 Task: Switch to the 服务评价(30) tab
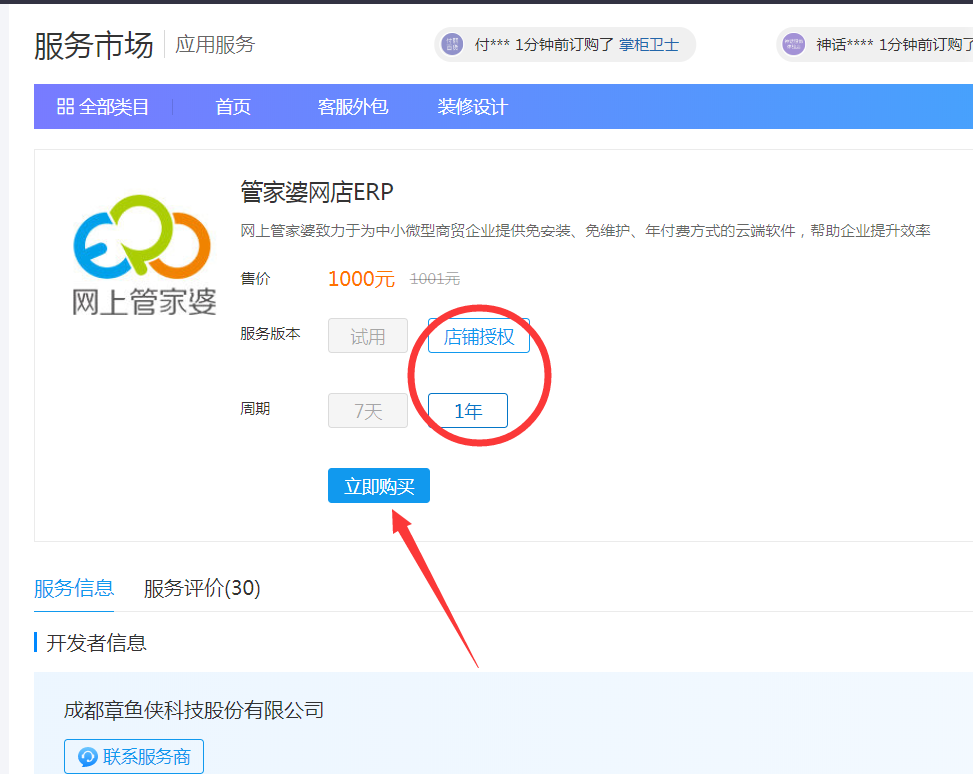click(202, 588)
